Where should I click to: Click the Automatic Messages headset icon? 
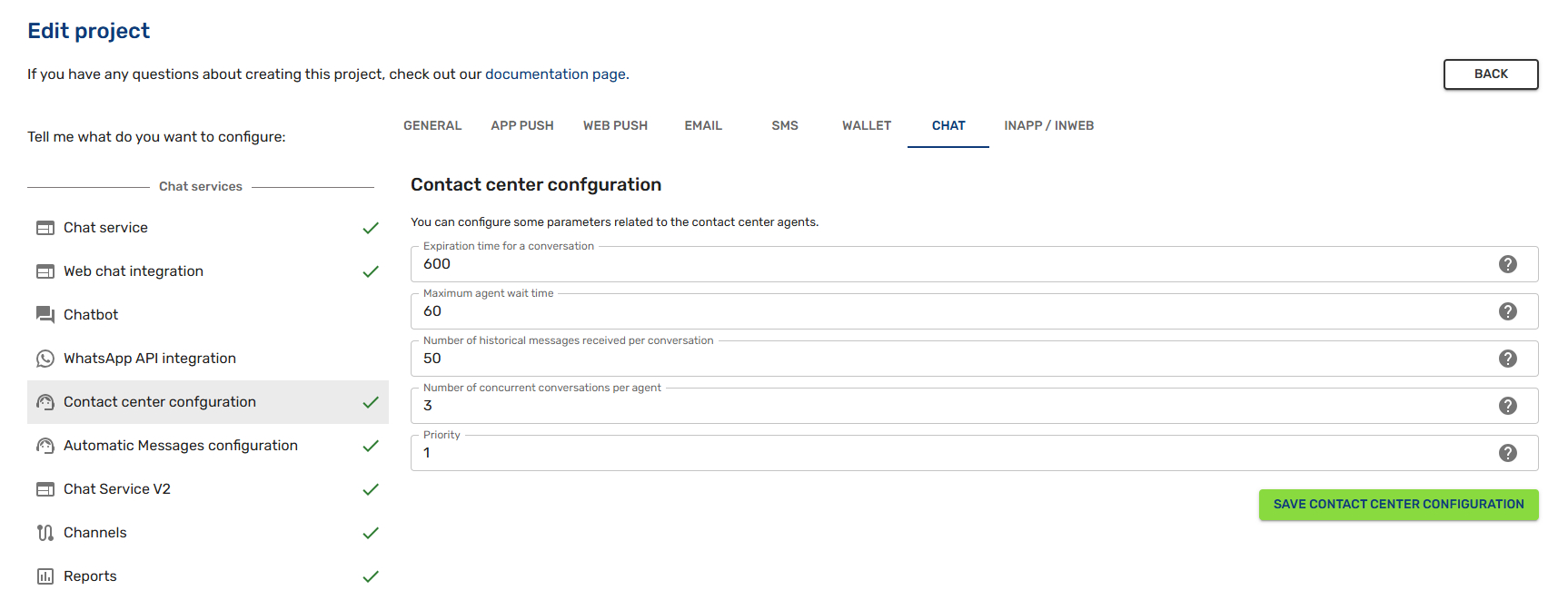click(45, 446)
